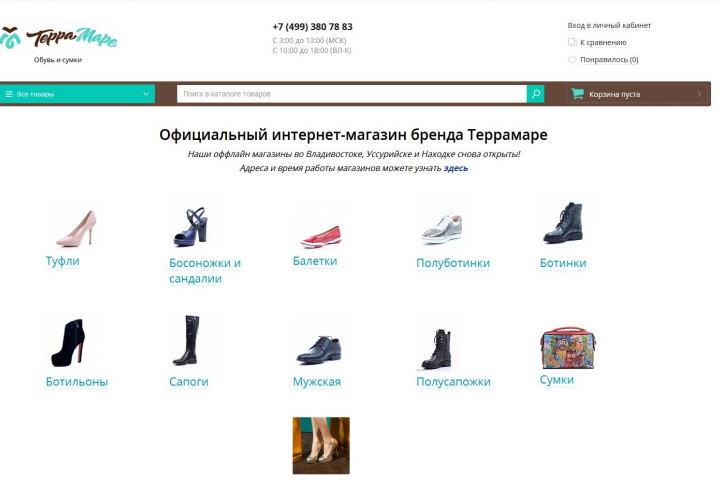720x480 pixels.
Task: Open the mid-calf boot thumbnail above Полусапожки
Action: (x=438, y=343)
